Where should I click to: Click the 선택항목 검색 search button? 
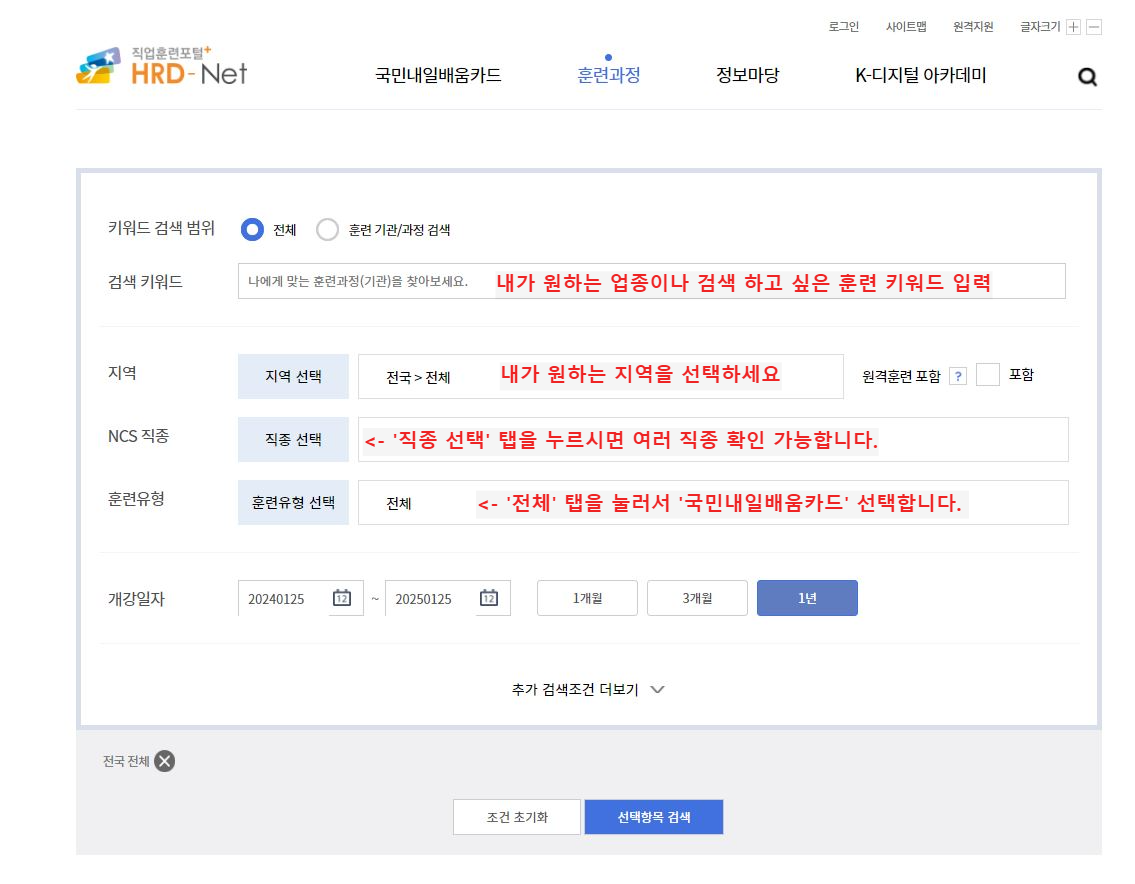(x=653, y=816)
